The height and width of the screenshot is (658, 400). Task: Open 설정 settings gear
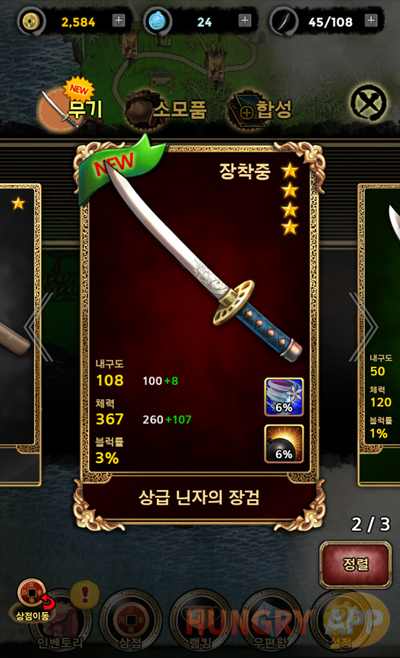pos(341,622)
